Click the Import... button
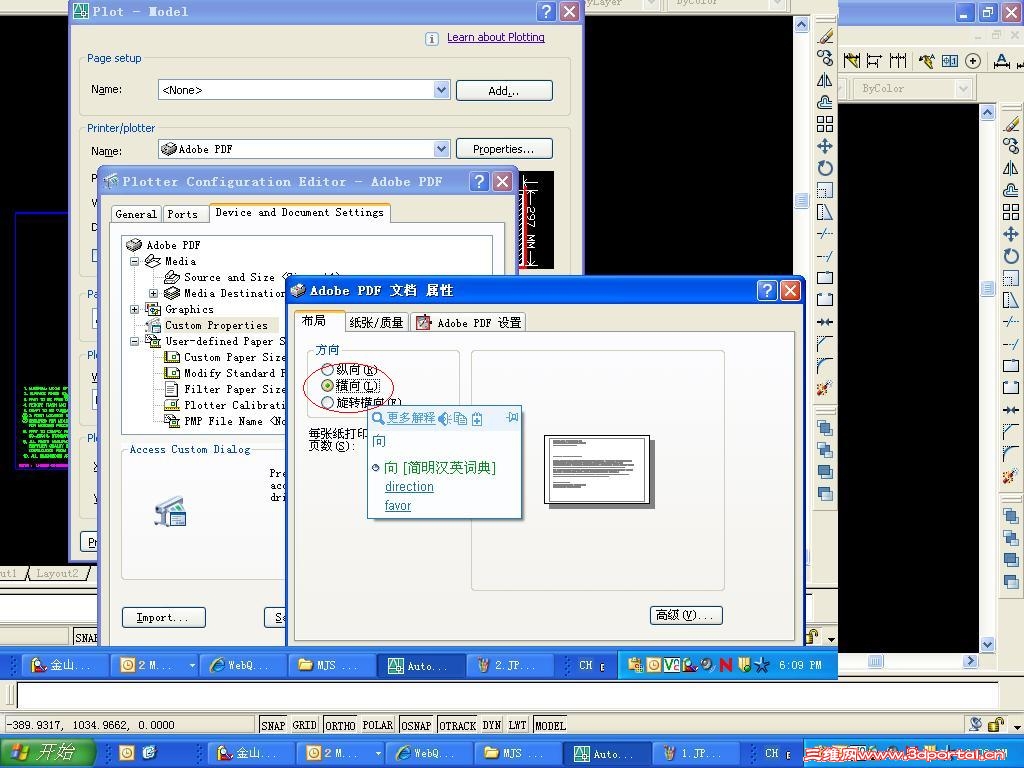The image size is (1024, 768). click(163, 617)
